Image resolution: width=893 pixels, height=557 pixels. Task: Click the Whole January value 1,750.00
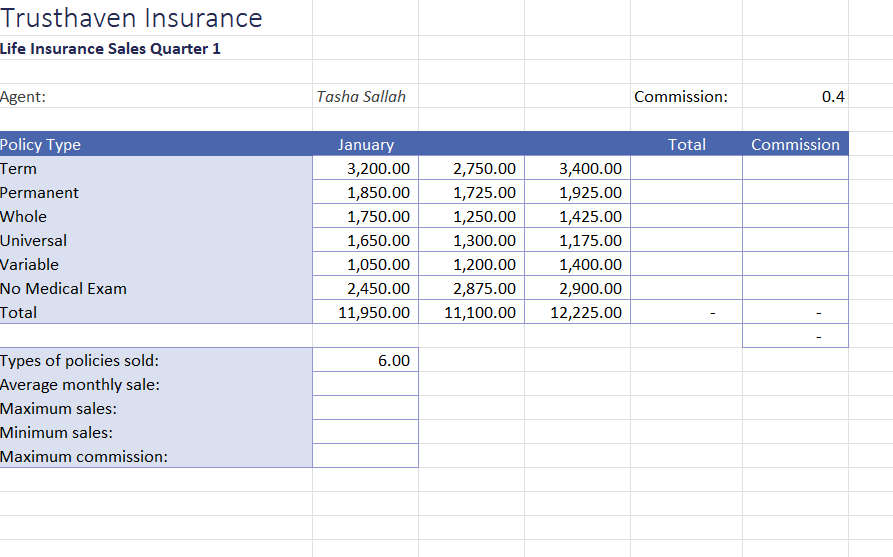365,216
